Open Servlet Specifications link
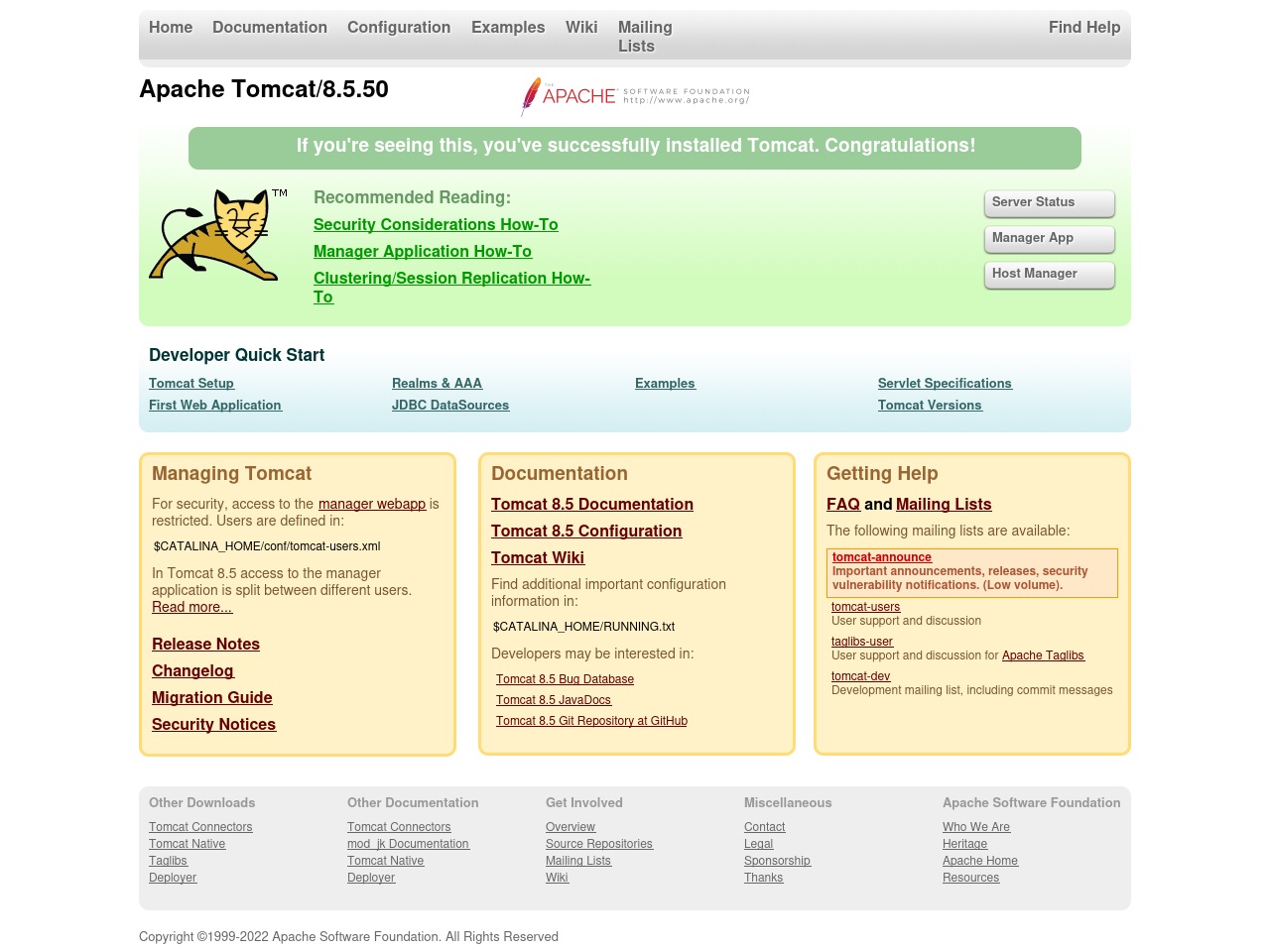 pos(945,384)
